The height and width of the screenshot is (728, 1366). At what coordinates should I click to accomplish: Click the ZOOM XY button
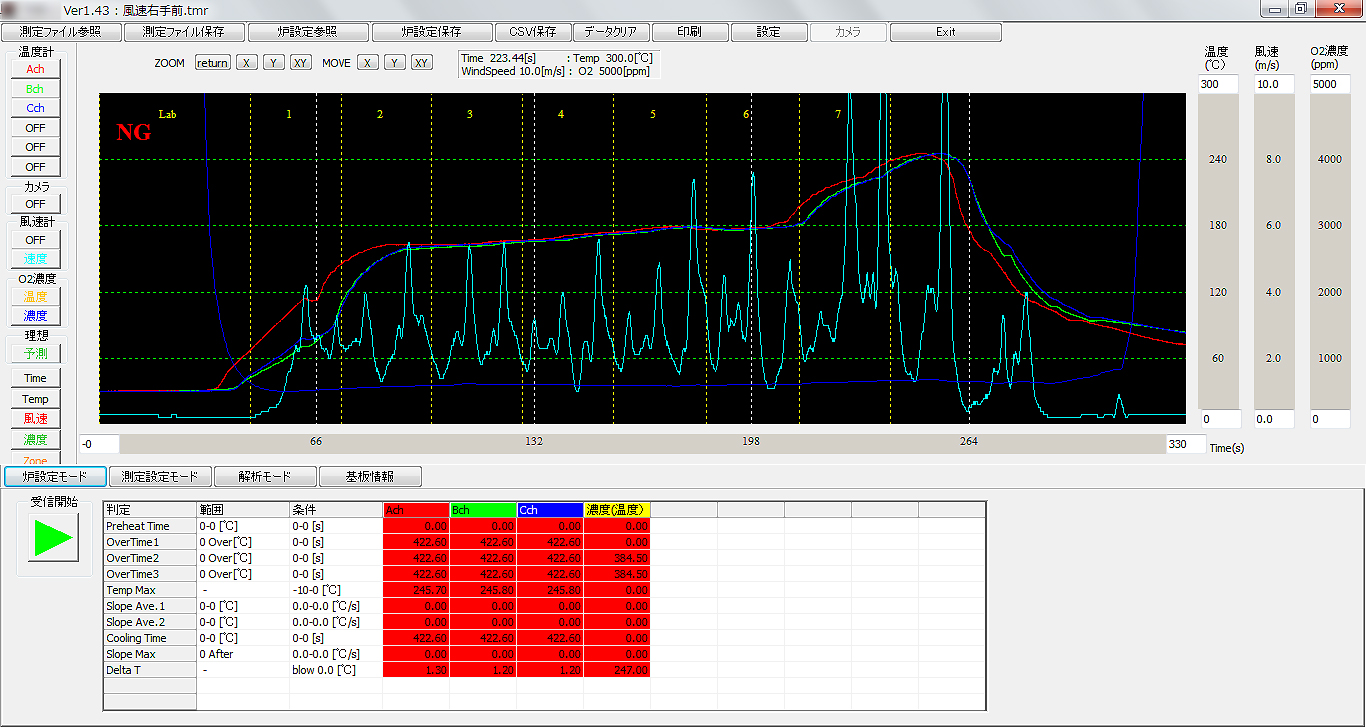click(300, 63)
